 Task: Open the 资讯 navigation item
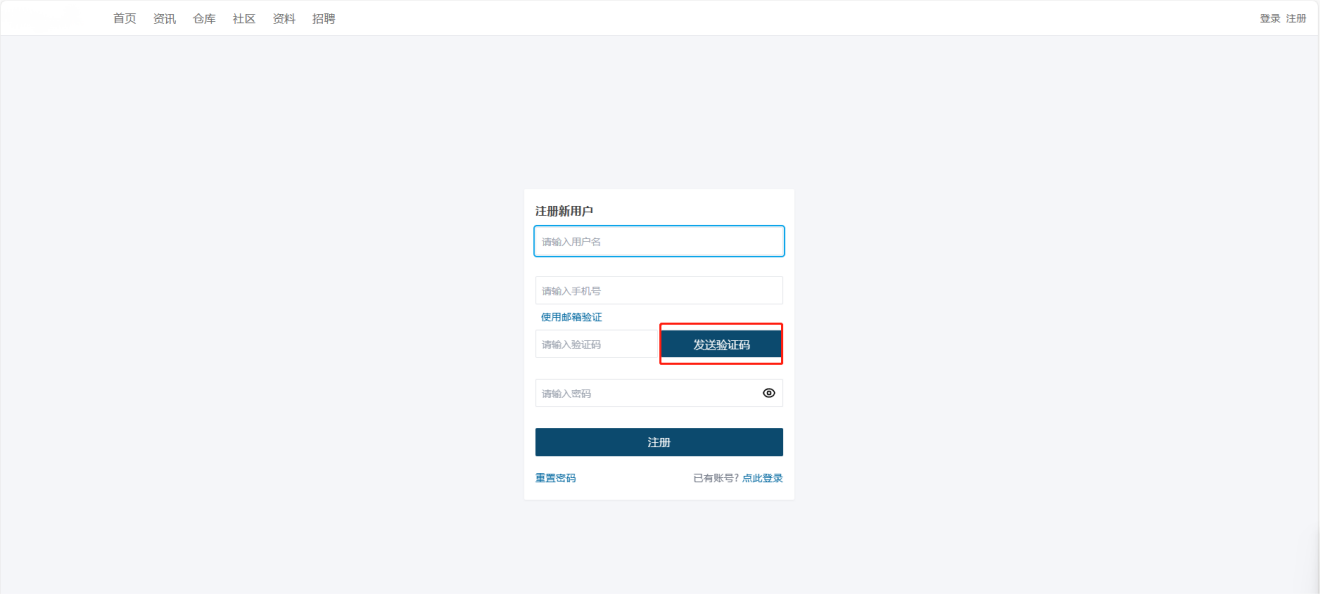[164, 18]
